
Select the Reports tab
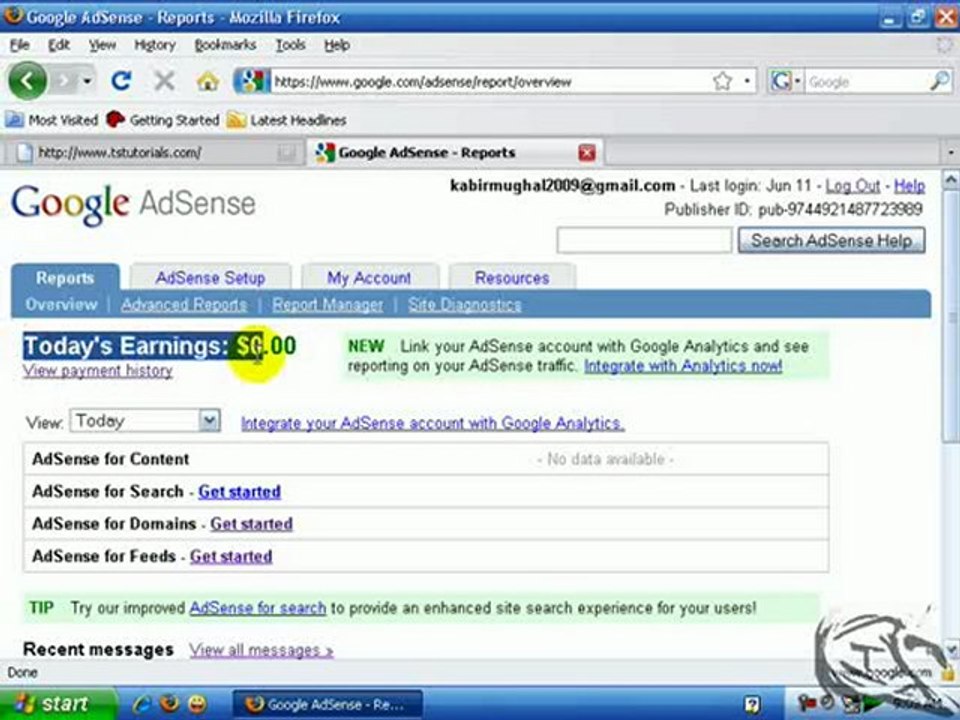[65, 278]
